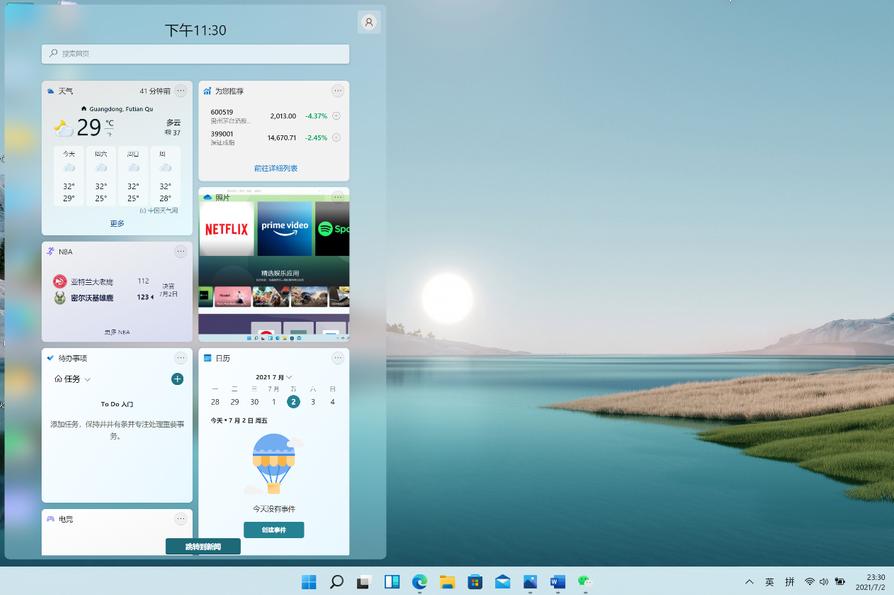Click the NBA widget more options icon

pyautogui.click(x=180, y=252)
